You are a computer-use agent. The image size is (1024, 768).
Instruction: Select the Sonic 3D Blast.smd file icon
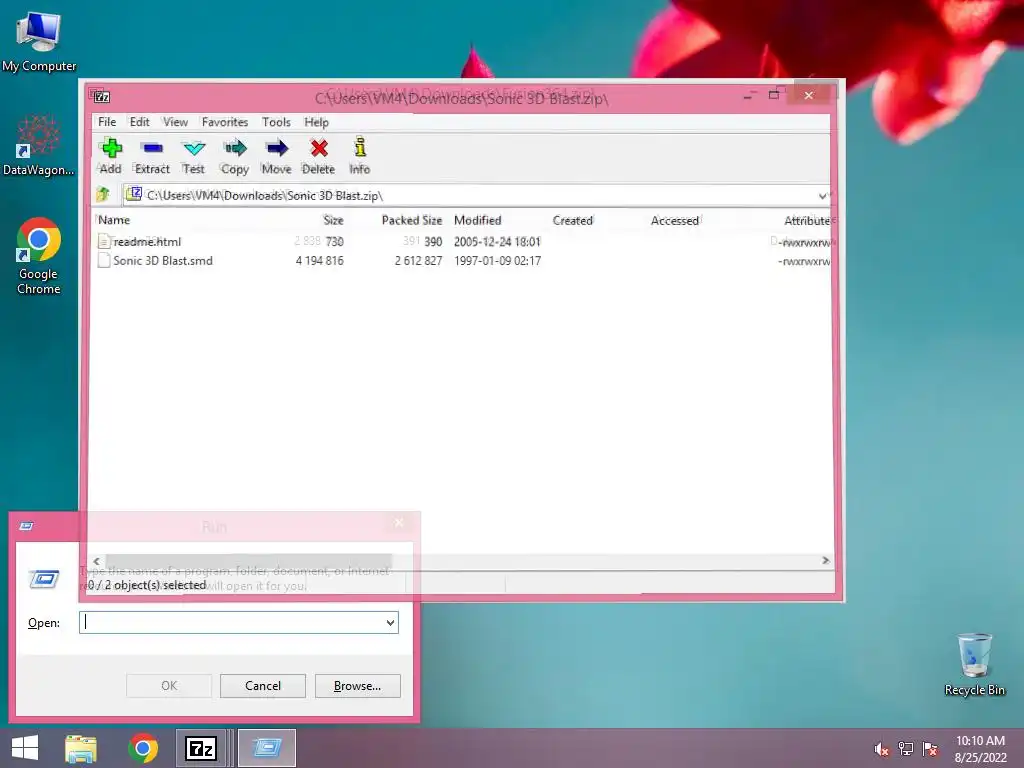[x=103, y=260]
